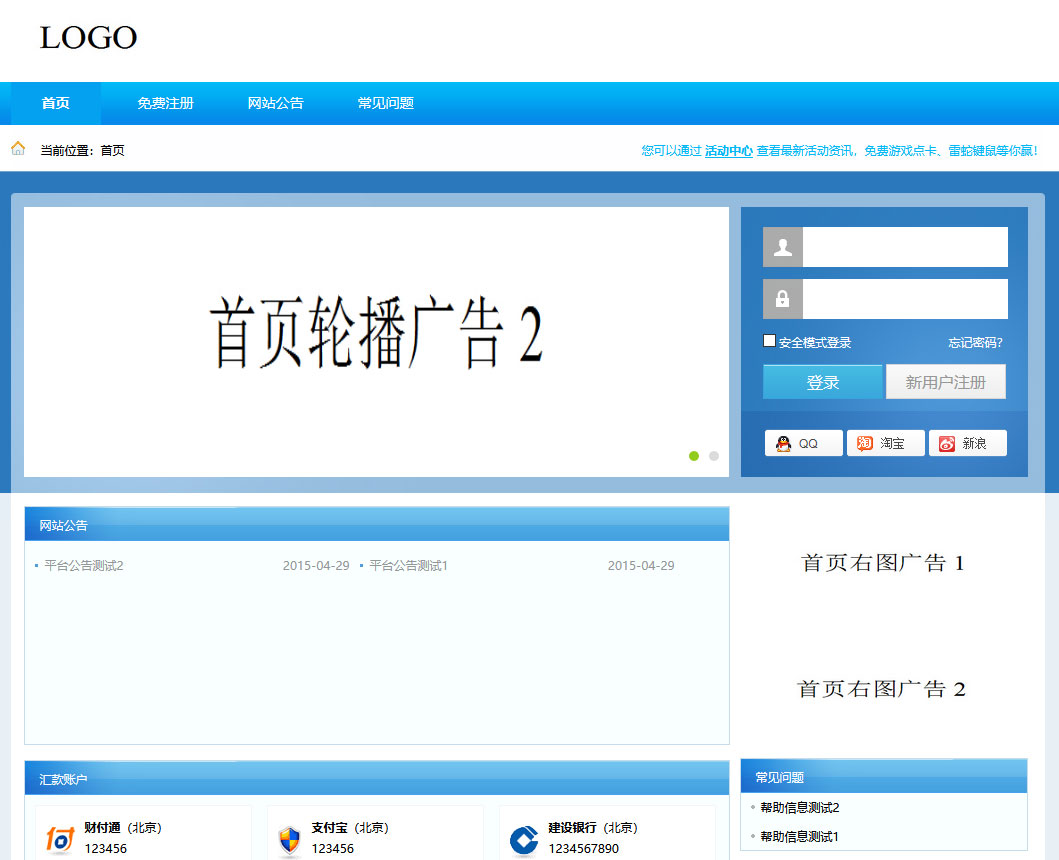Click the 财付通 payment logo
This screenshot has width=1059, height=860.
coord(60,839)
